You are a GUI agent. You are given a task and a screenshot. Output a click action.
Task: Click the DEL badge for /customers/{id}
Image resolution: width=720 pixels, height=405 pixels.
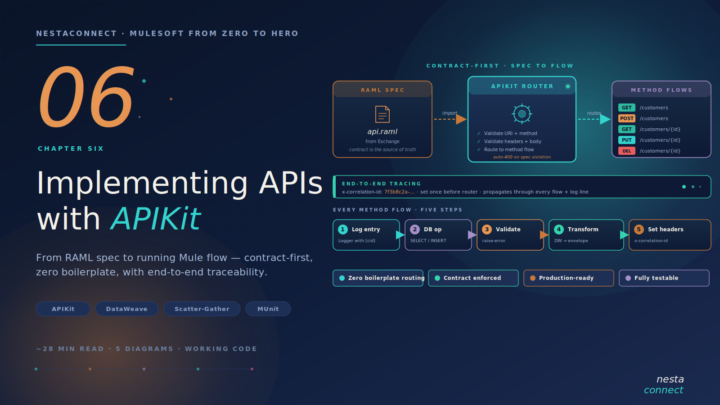(x=626, y=151)
